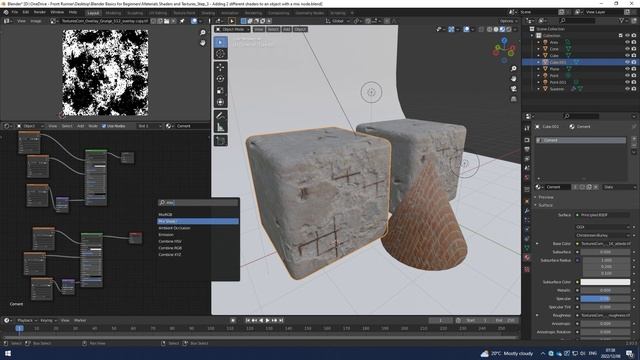The image size is (640, 360).
Task: Hide the Area light in outliner
Action: point(627,42)
